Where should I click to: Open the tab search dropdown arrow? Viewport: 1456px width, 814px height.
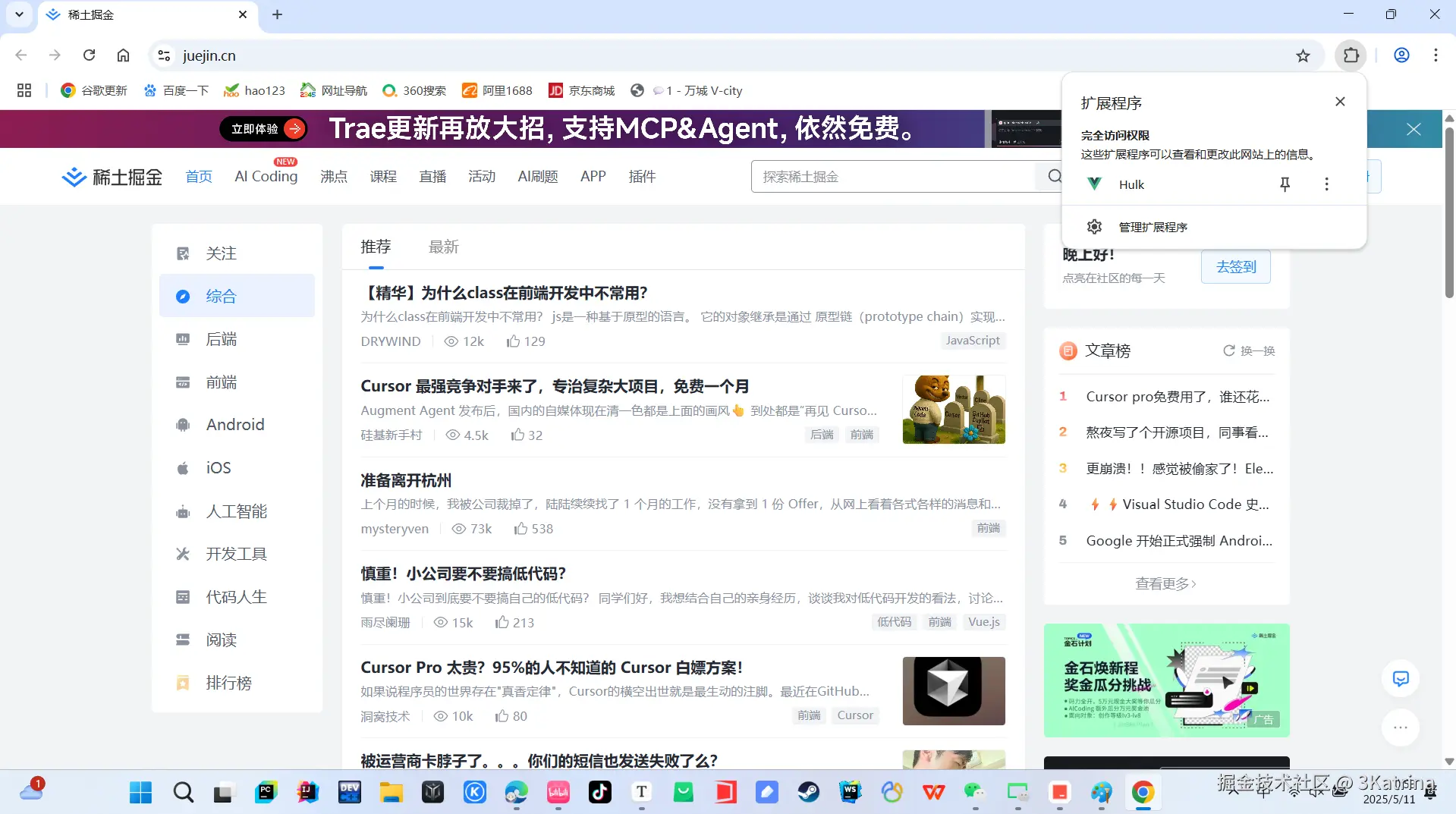pyautogui.click(x=19, y=14)
